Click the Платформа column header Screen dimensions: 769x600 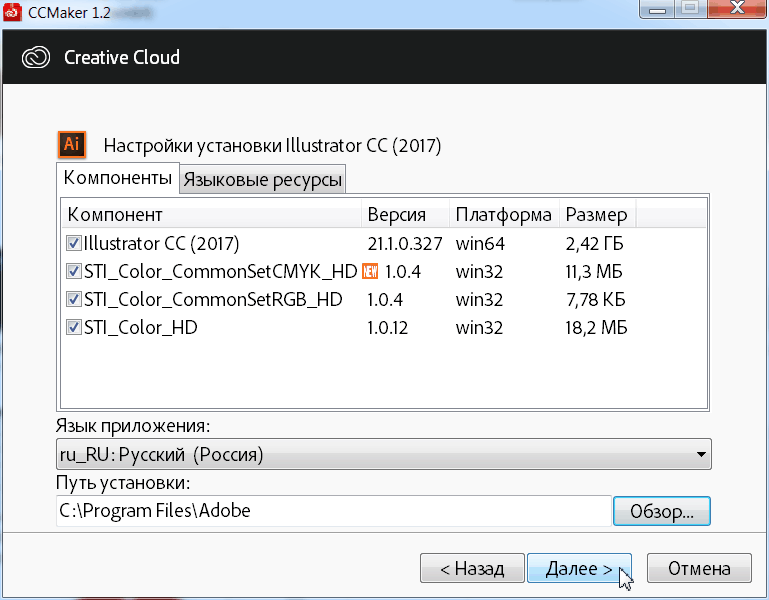(504, 215)
